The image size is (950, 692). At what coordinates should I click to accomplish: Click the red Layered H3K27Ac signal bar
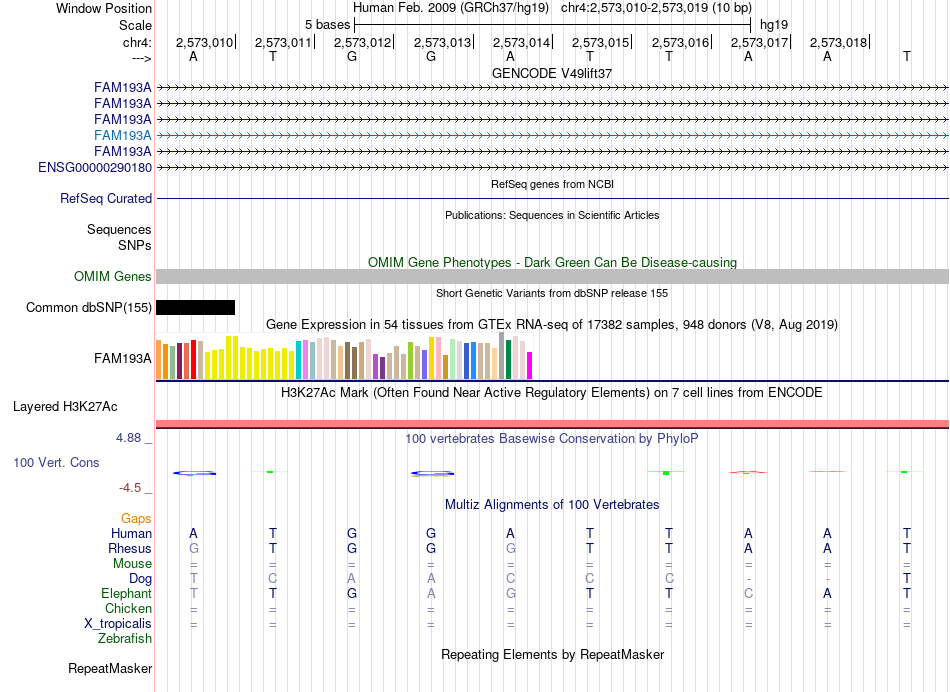click(552, 424)
